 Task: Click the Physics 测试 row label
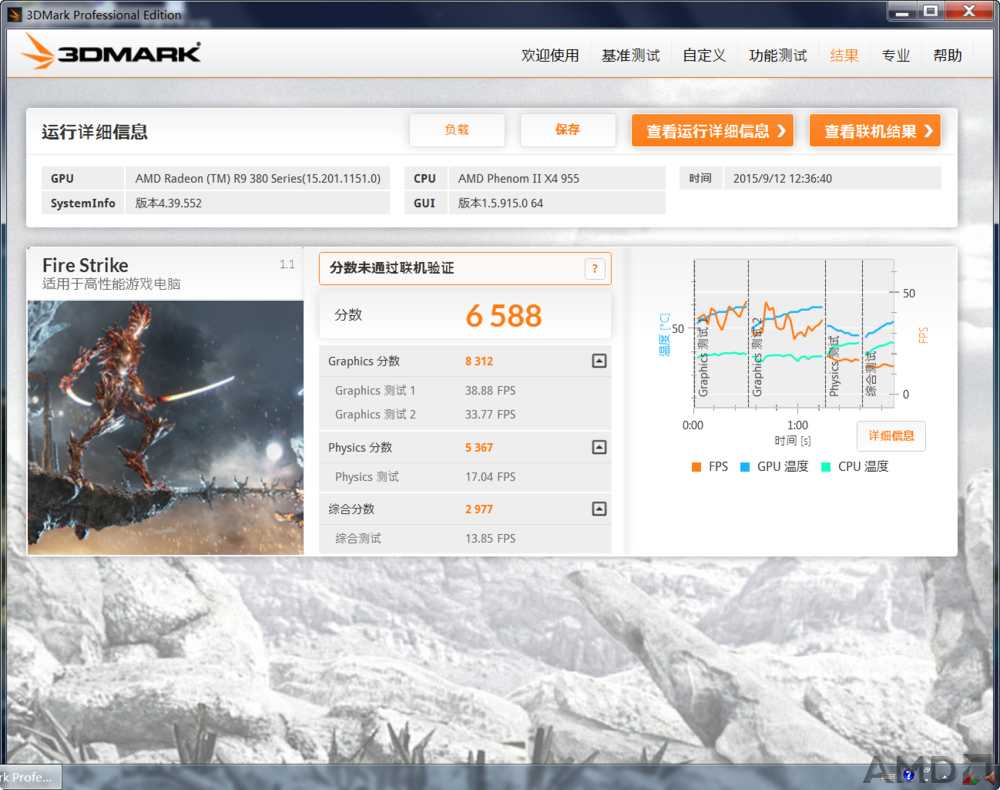click(367, 477)
